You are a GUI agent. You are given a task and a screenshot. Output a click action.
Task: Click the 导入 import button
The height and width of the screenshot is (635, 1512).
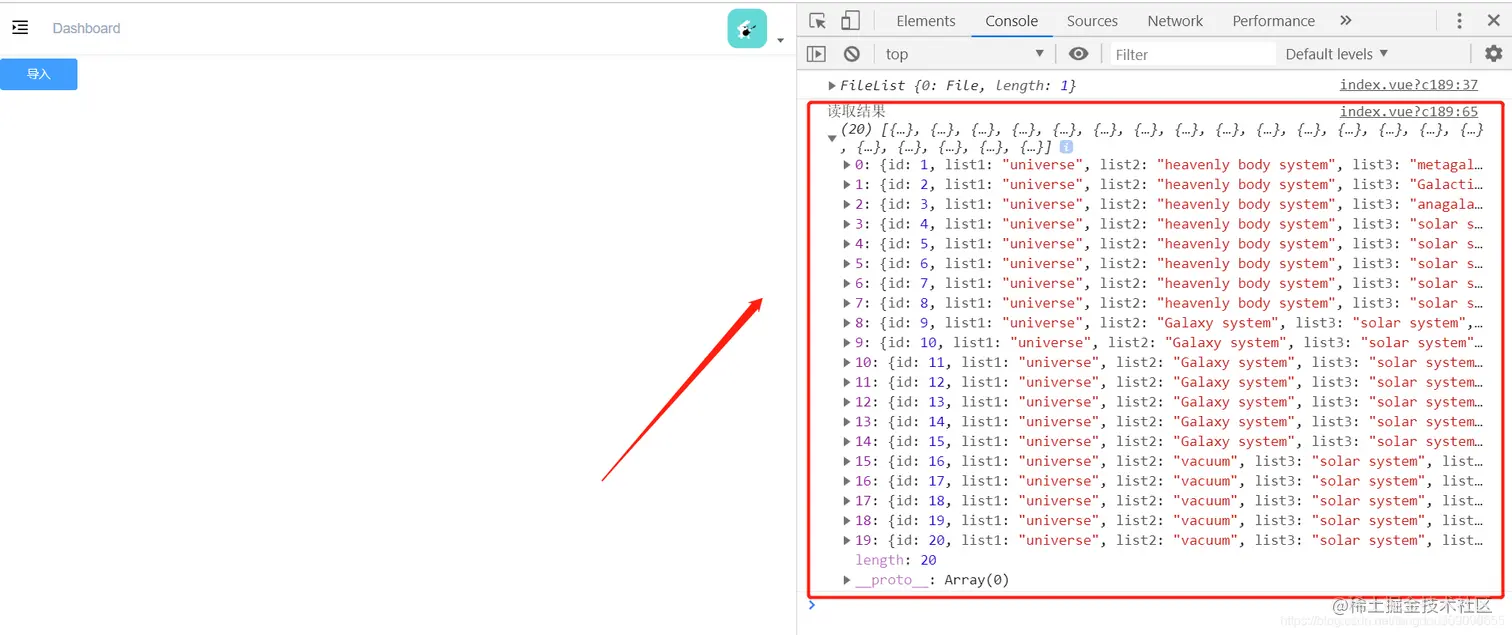click(39, 74)
